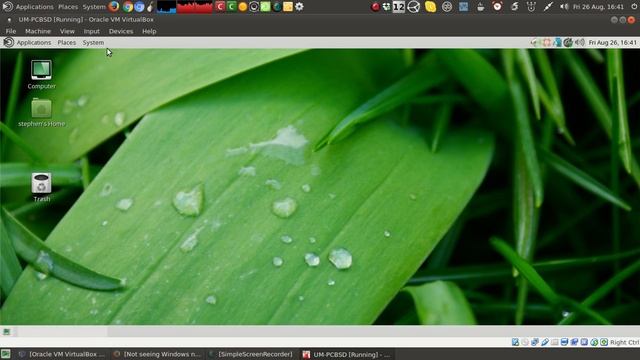Click the red record indicator tray icon
The image size is (640, 360).
(x=375, y=7)
